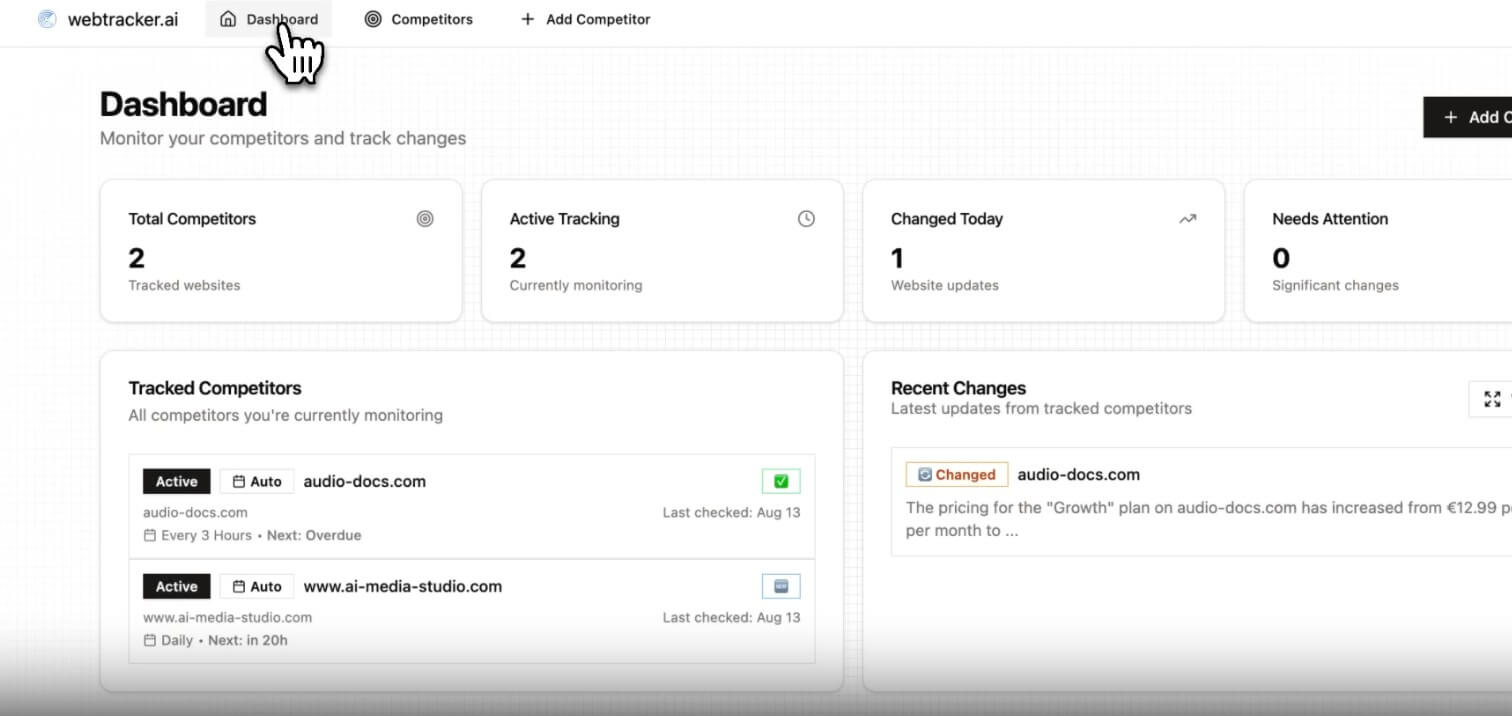Expand the Recent Changes panel with expand icon
The width and height of the screenshot is (1512, 716).
pos(1492,399)
